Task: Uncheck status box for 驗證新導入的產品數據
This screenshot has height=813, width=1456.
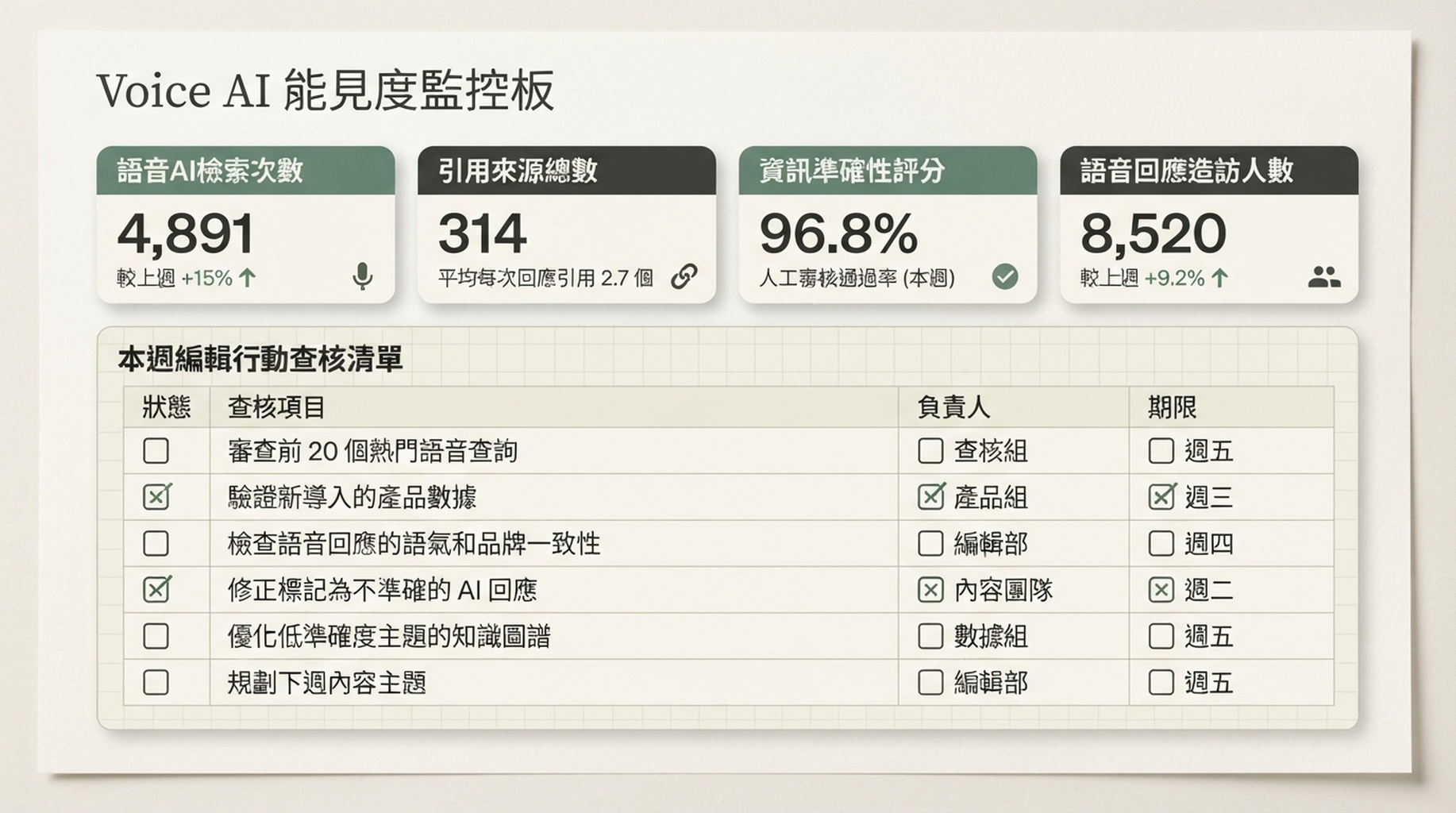Action: point(156,497)
